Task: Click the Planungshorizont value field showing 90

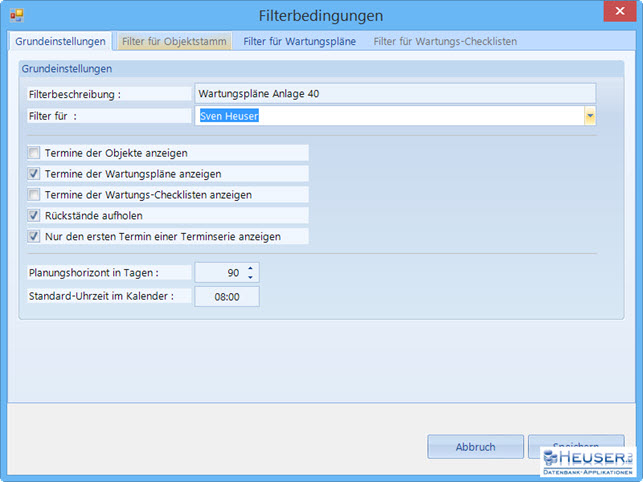Action: pyautogui.click(x=218, y=272)
